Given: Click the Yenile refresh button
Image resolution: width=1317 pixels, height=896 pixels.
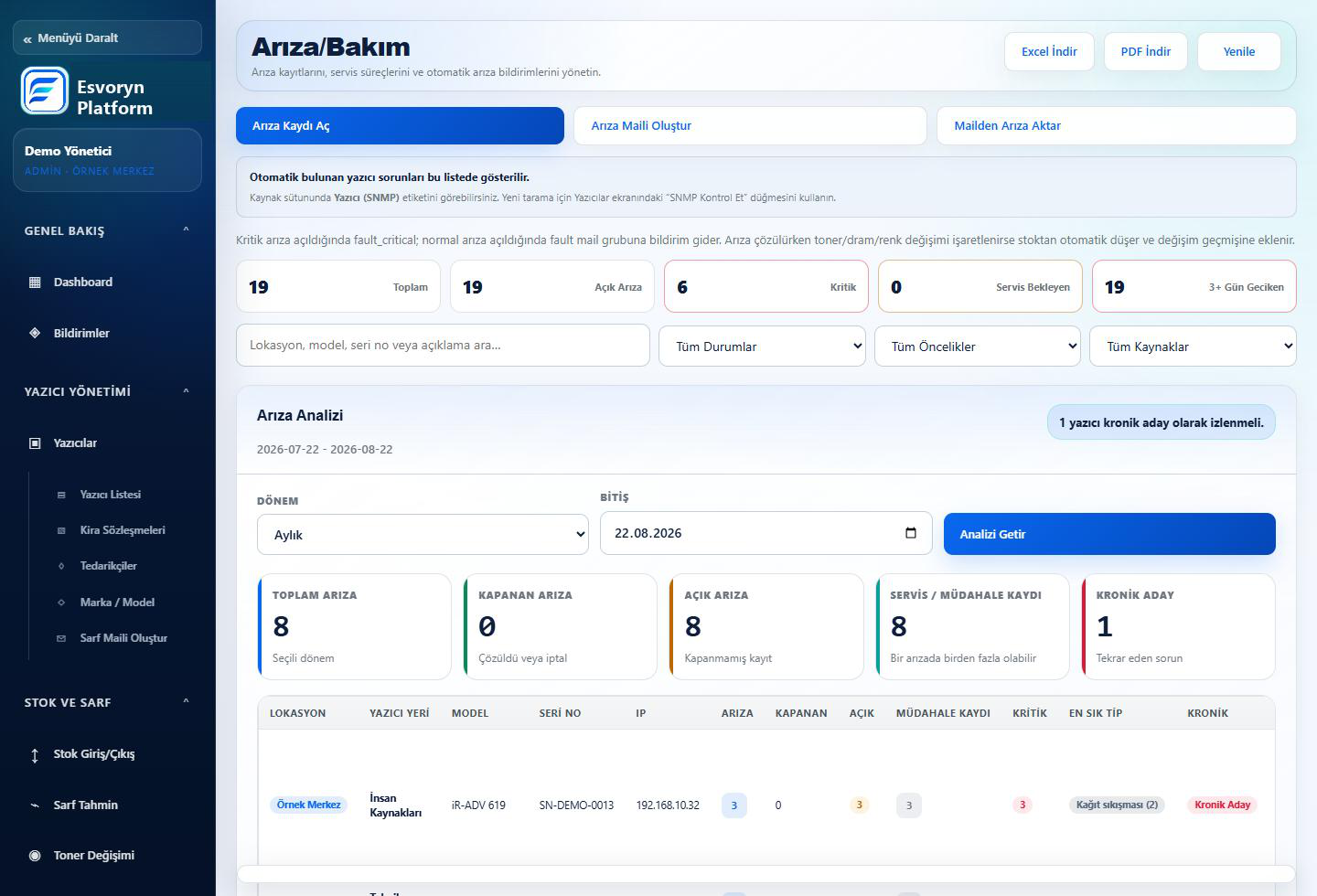Looking at the screenshot, I should click(1239, 52).
